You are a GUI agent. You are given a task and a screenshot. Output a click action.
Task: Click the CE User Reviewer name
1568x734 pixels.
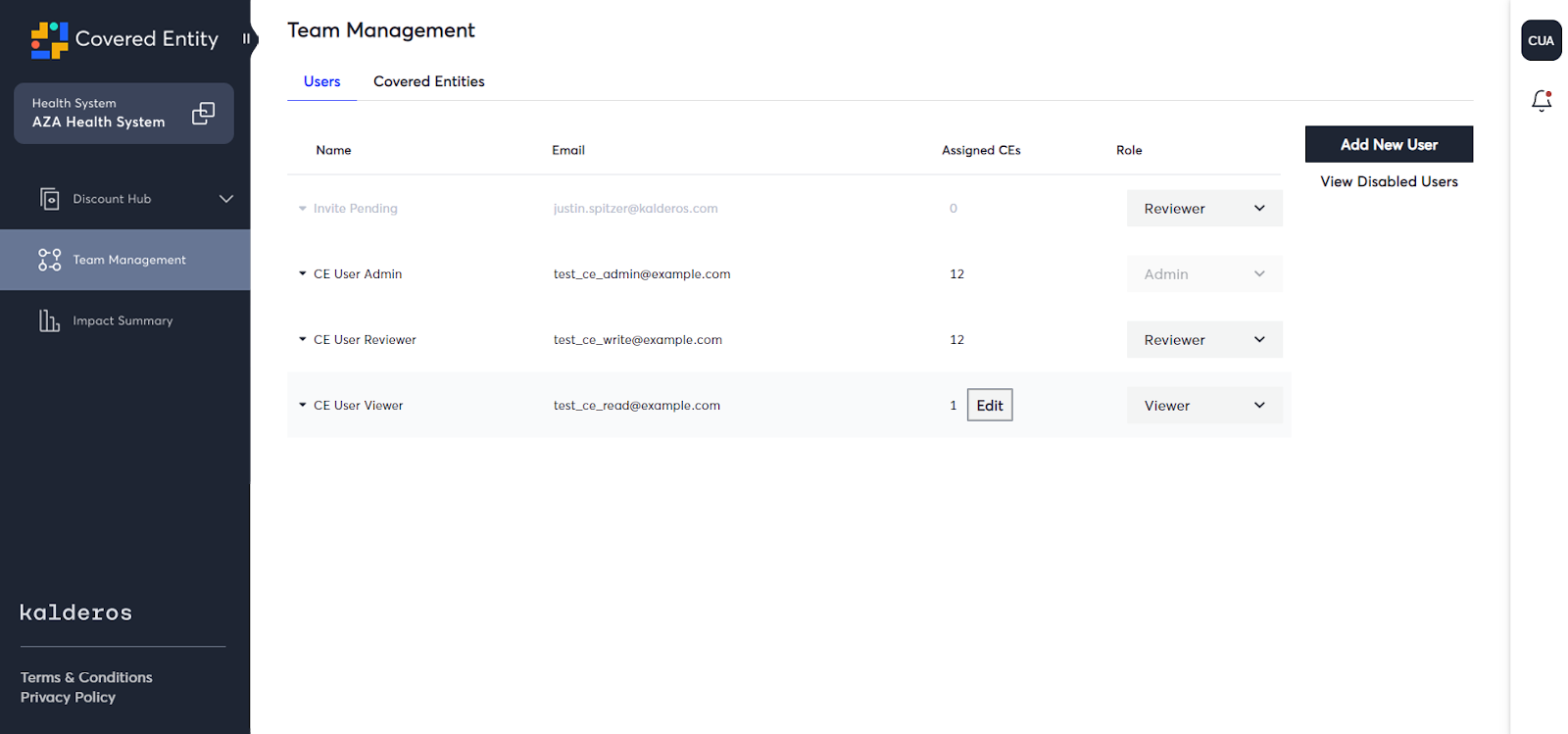click(x=365, y=340)
